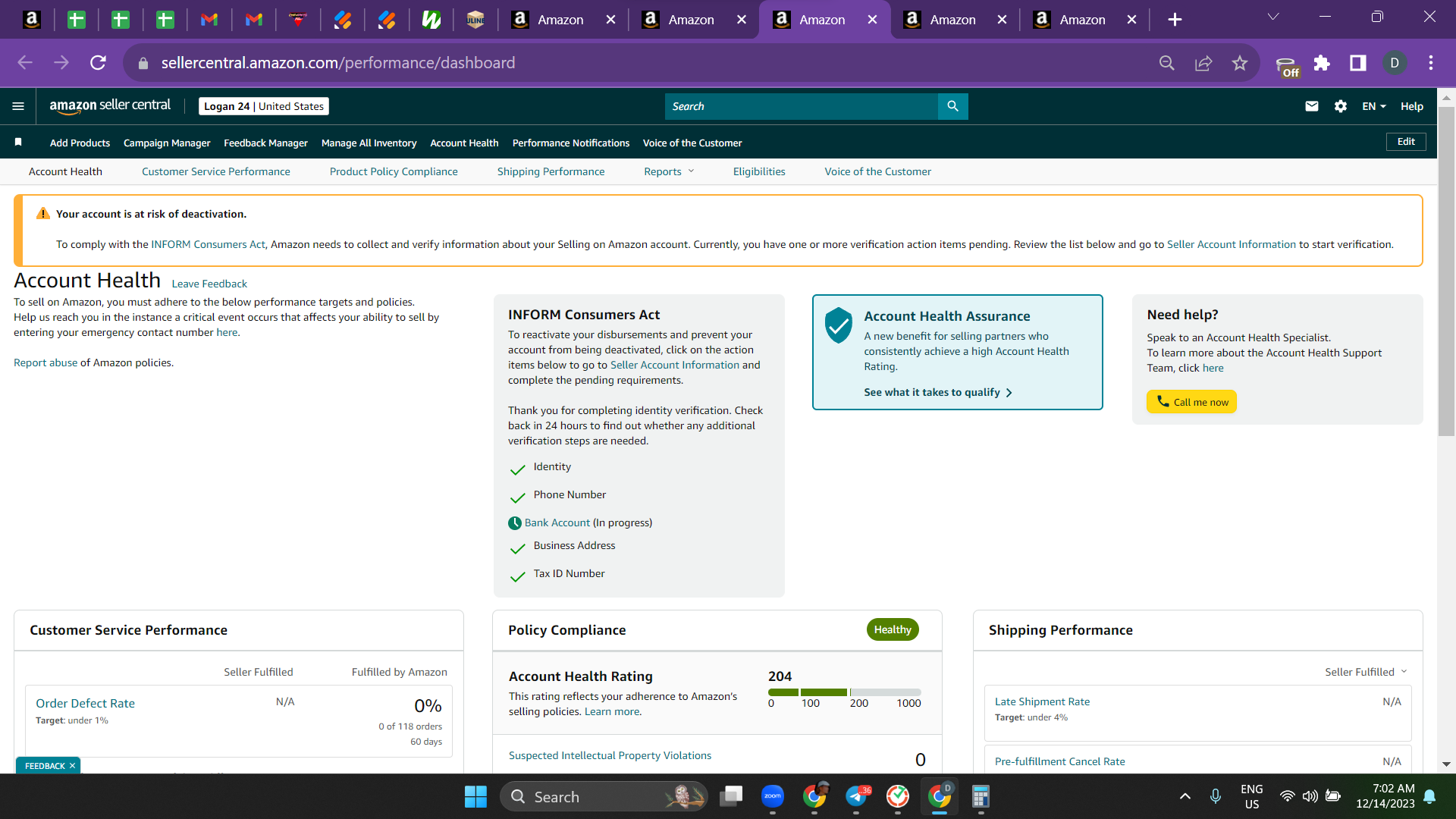The image size is (1456, 819).
Task: Open Telegram from the taskbar
Action: pos(857,796)
